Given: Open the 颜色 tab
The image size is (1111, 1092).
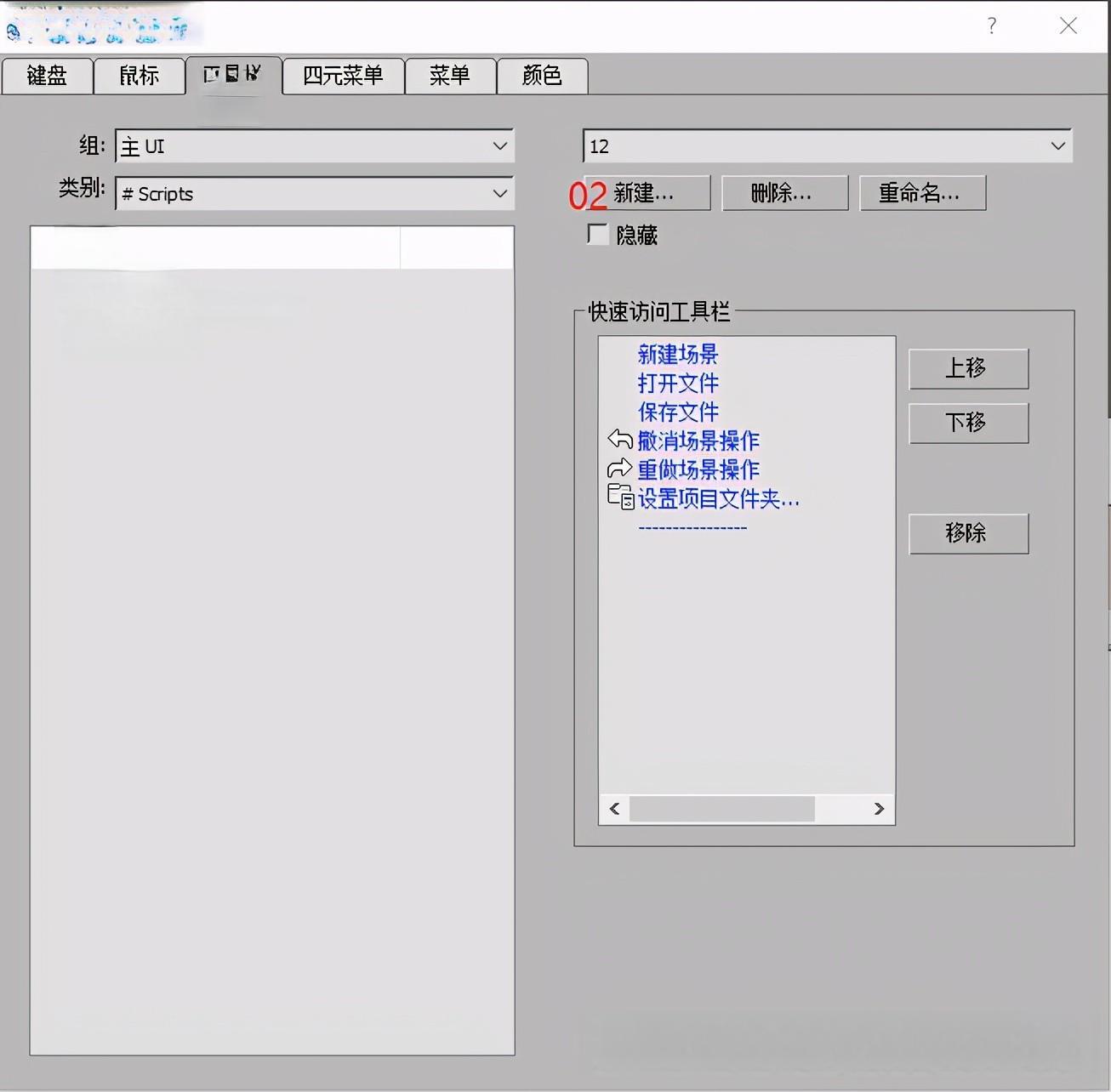Looking at the screenshot, I should pos(542,76).
